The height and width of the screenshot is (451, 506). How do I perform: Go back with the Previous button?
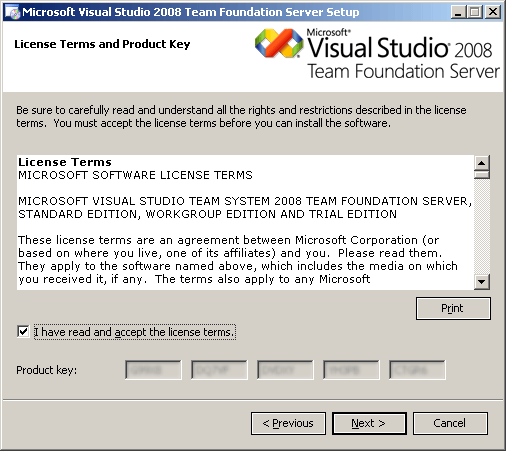coord(288,423)
